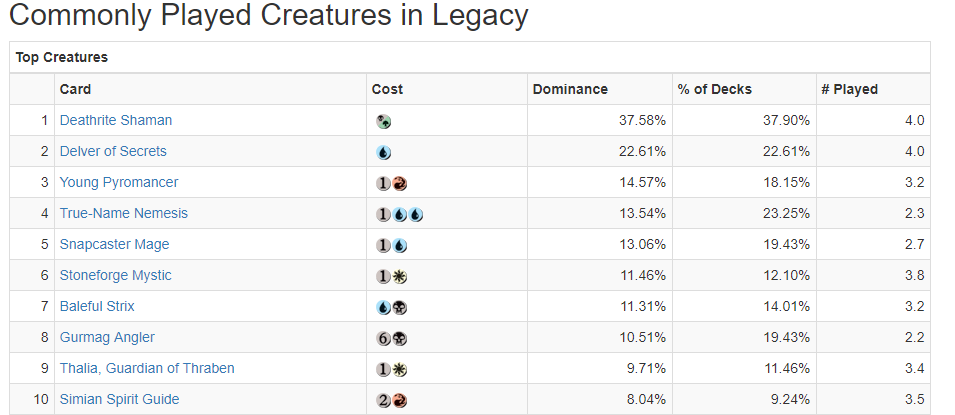Click True-Name Nemesis' generic one mana icon
955x415 pixels.
384,214
